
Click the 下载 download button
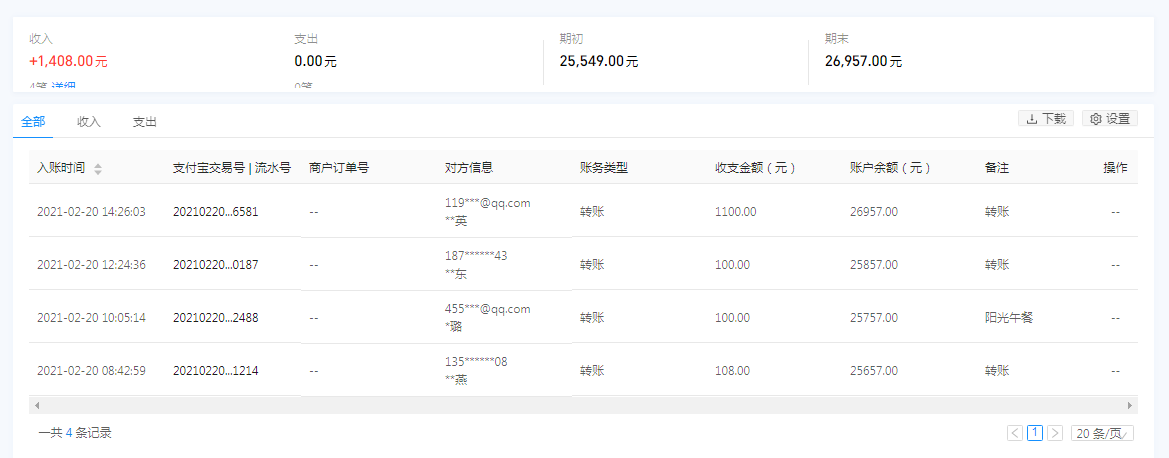(x=1045, y=119)
